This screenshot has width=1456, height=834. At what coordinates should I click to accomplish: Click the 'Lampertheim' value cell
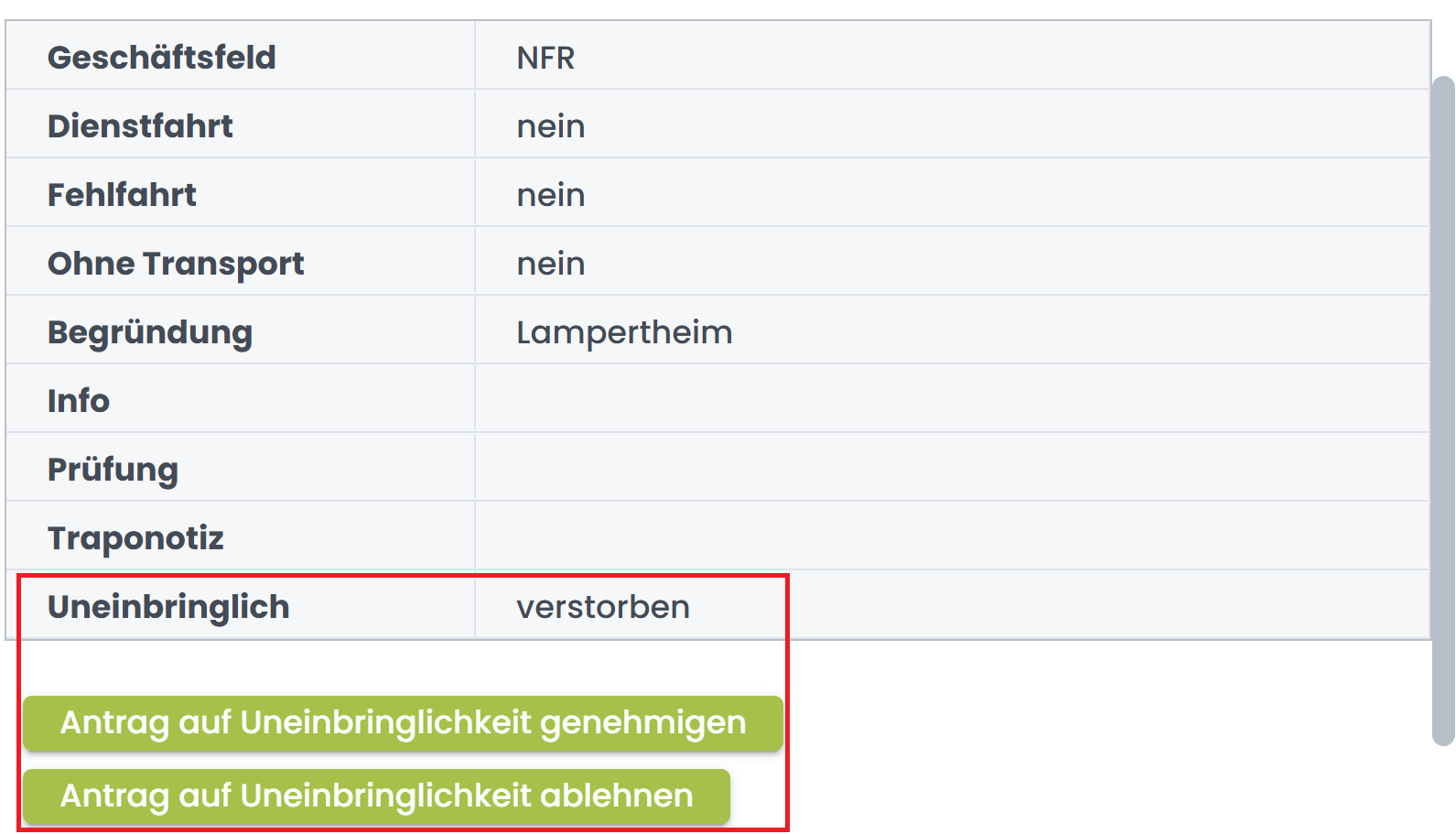tap(624, 331)
